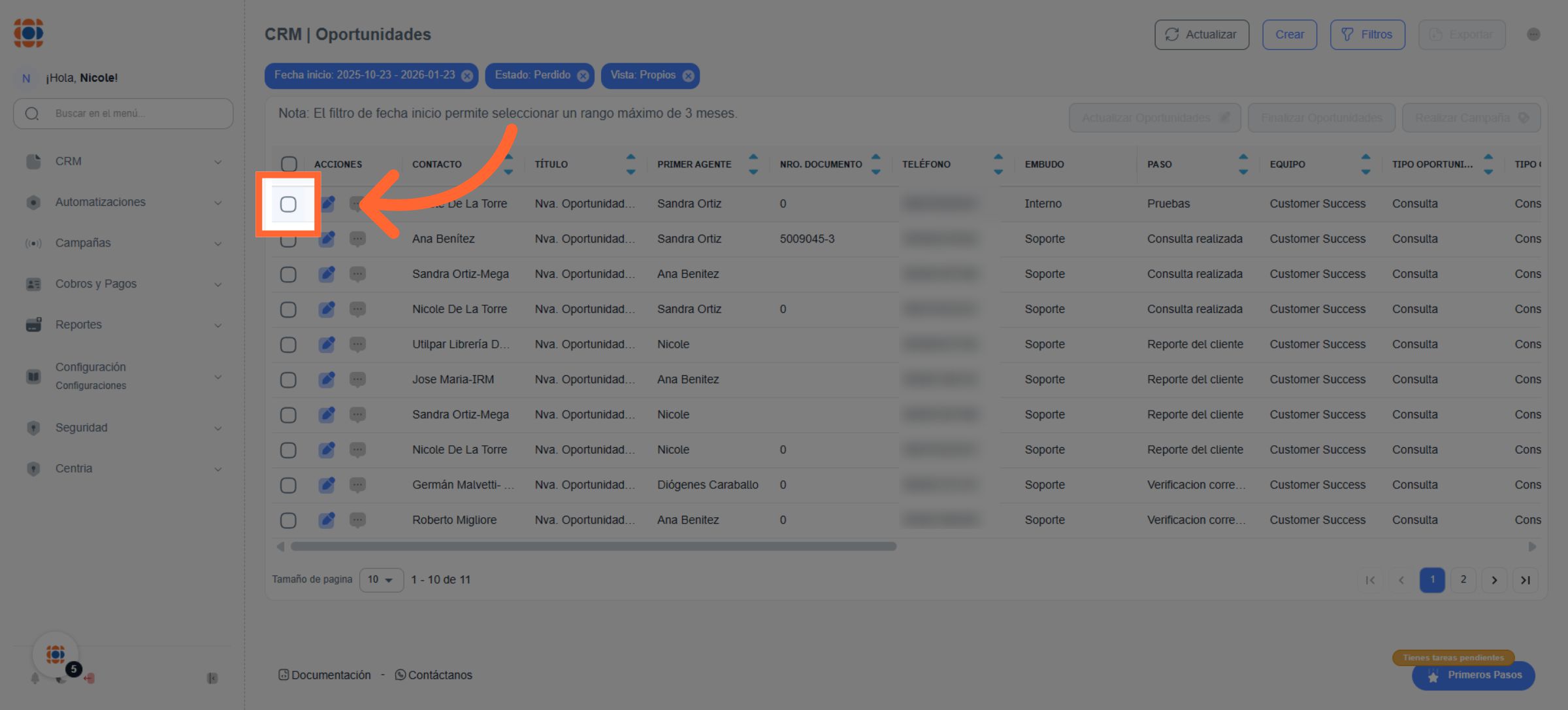Click edit icon for Ana Benítez row
This screenshot has width=1568, height=710.
(327, 239)
